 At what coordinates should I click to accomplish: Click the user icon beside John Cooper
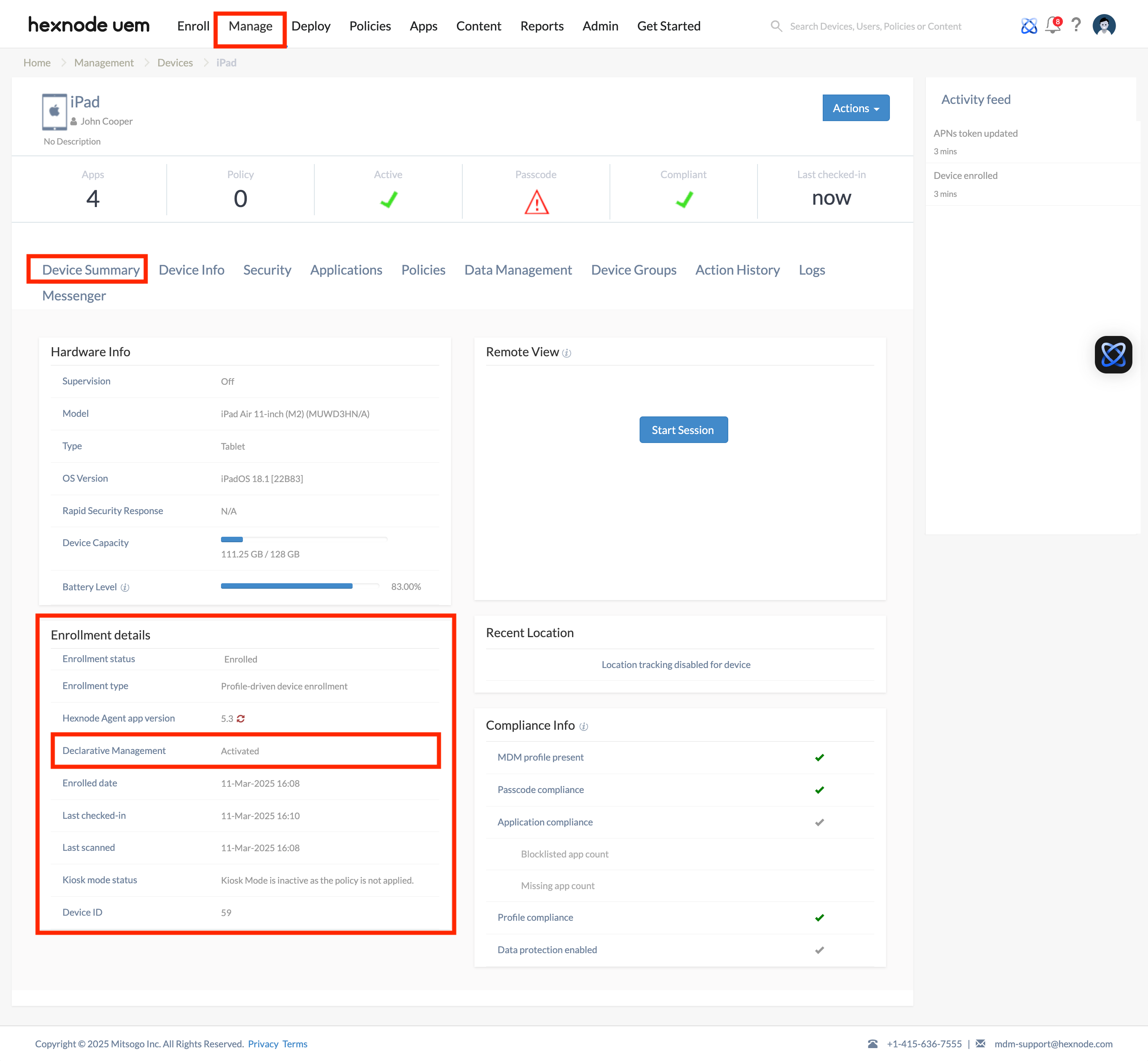[73, 122]
